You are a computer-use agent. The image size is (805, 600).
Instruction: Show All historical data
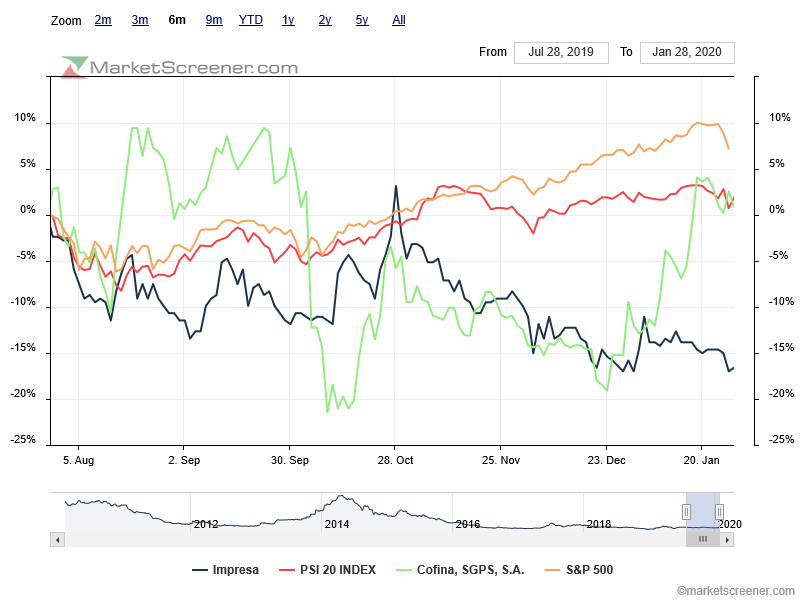tap(399, 20)
